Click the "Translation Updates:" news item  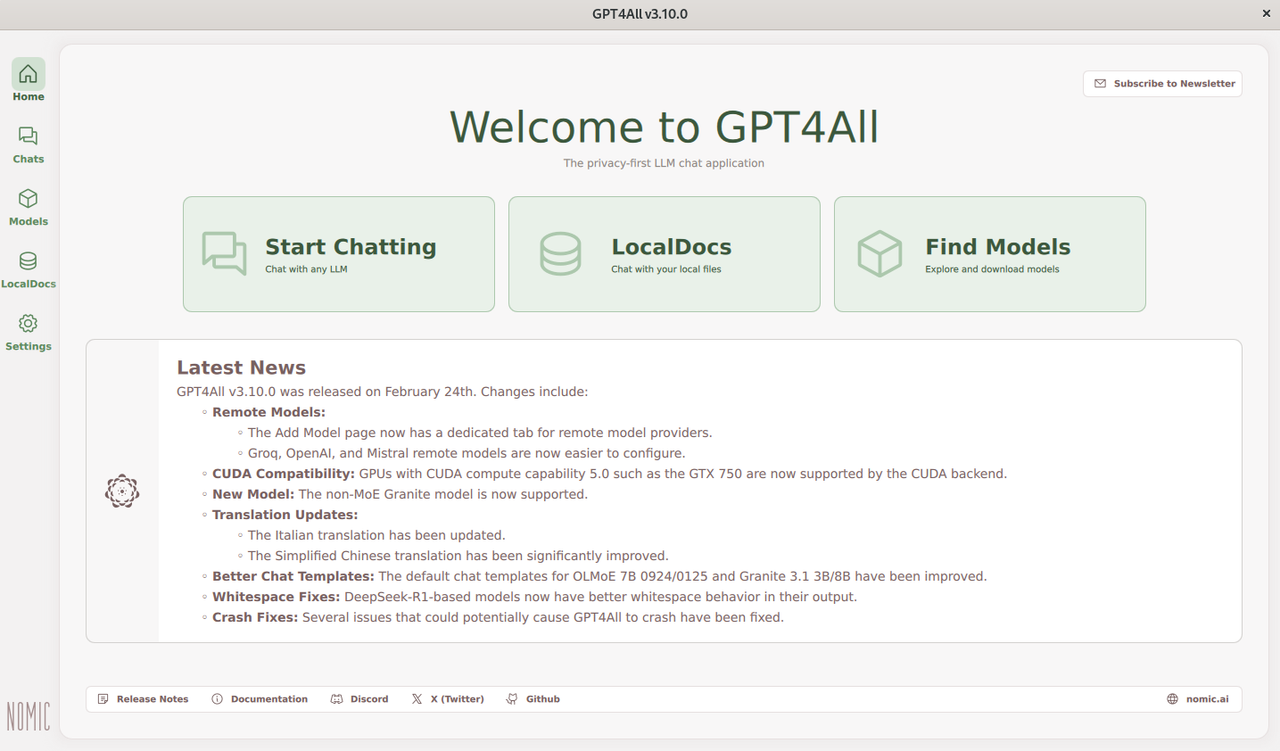[x=285, y=515]
